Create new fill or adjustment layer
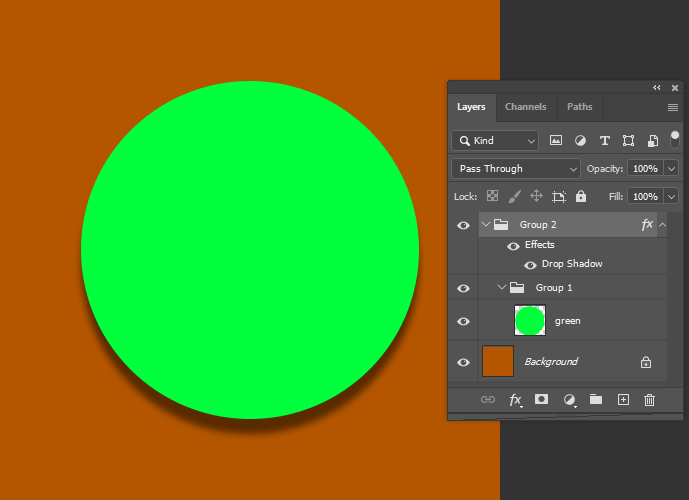This screenshot has height=500, width=689. coord(569,400)
